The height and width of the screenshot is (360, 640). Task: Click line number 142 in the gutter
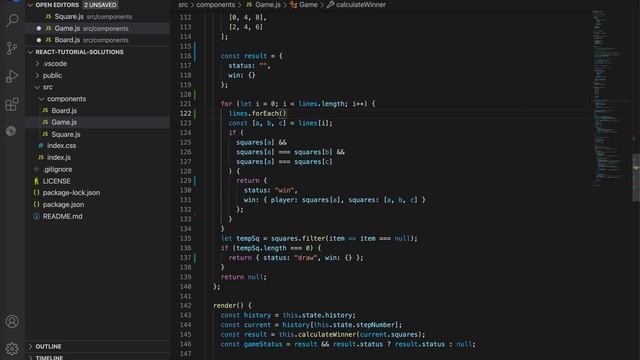pos(185,305)
